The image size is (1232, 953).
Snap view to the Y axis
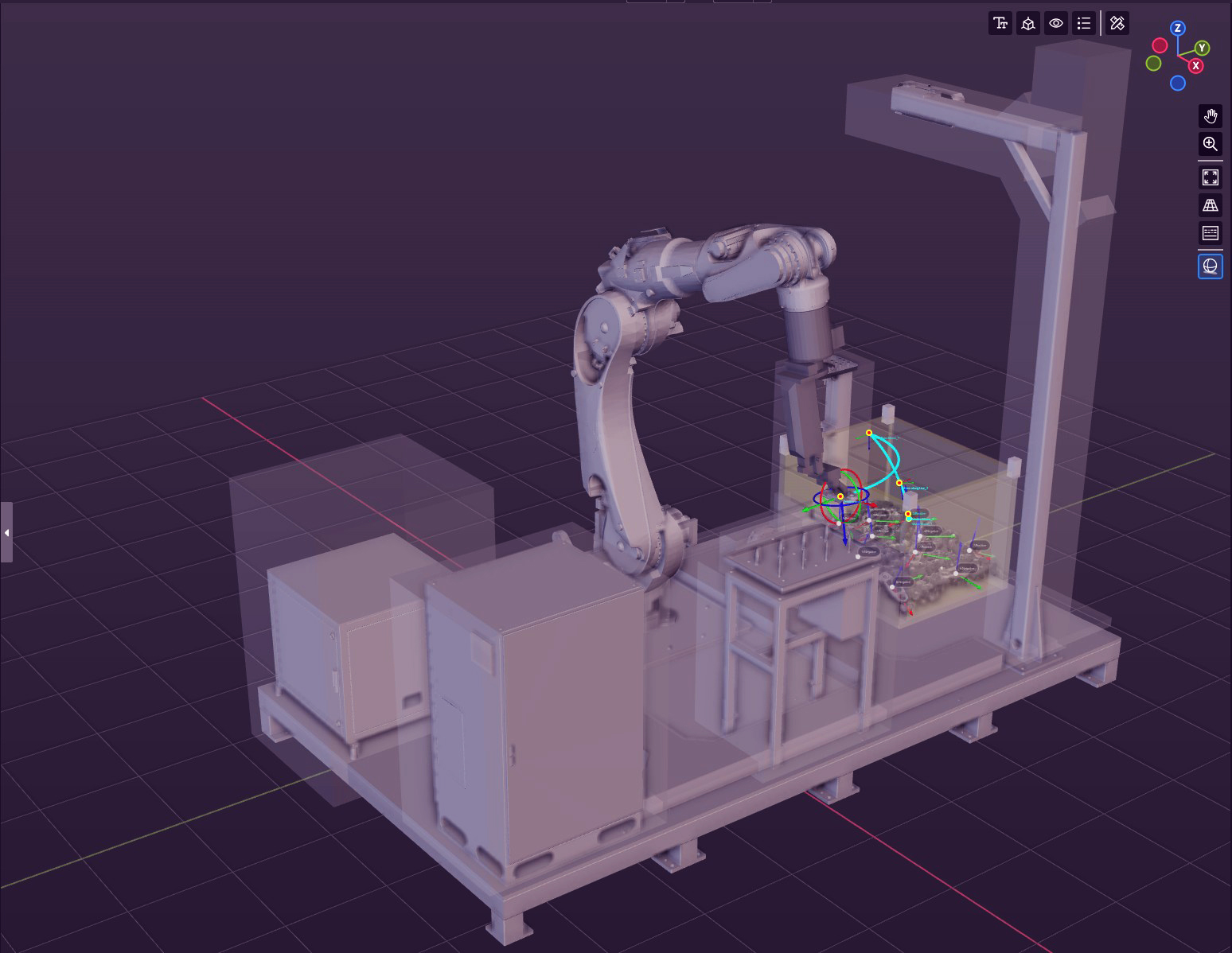click(1202, 49)
